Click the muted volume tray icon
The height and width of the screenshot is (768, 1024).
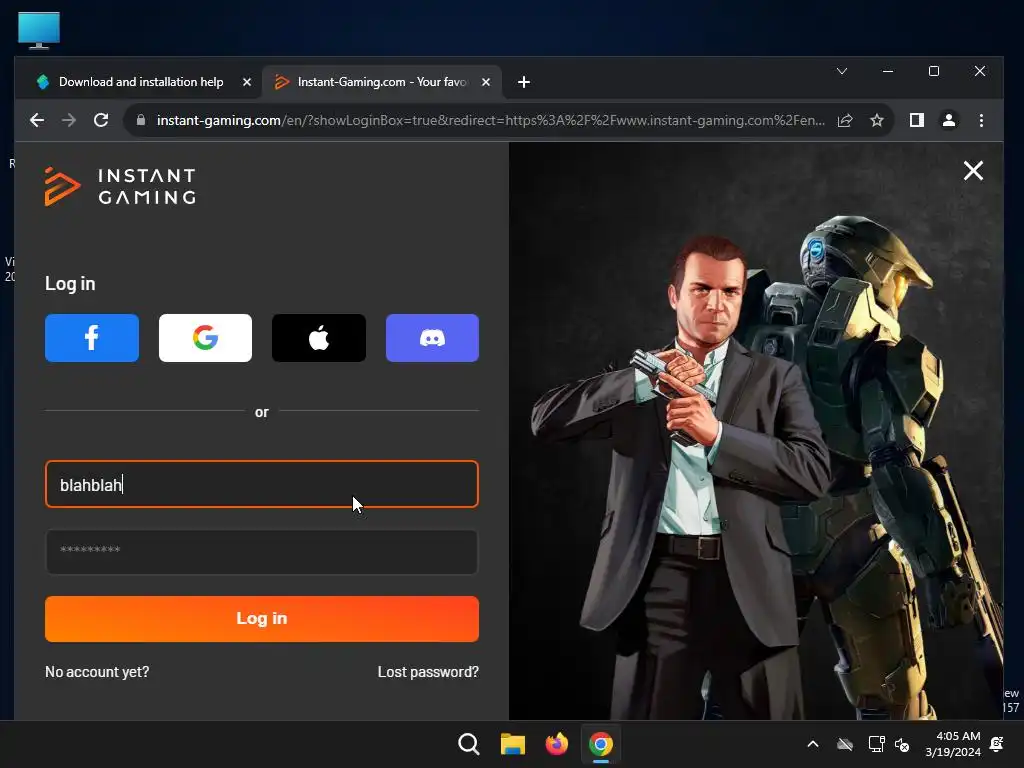[x=902, y=744]
